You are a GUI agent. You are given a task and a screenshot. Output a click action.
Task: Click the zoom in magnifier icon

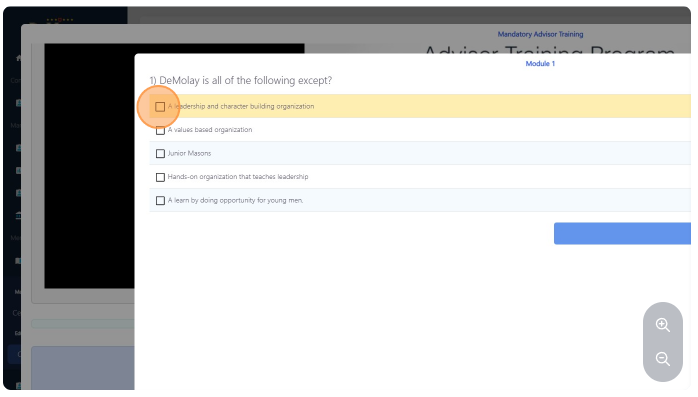pos(663,325)
